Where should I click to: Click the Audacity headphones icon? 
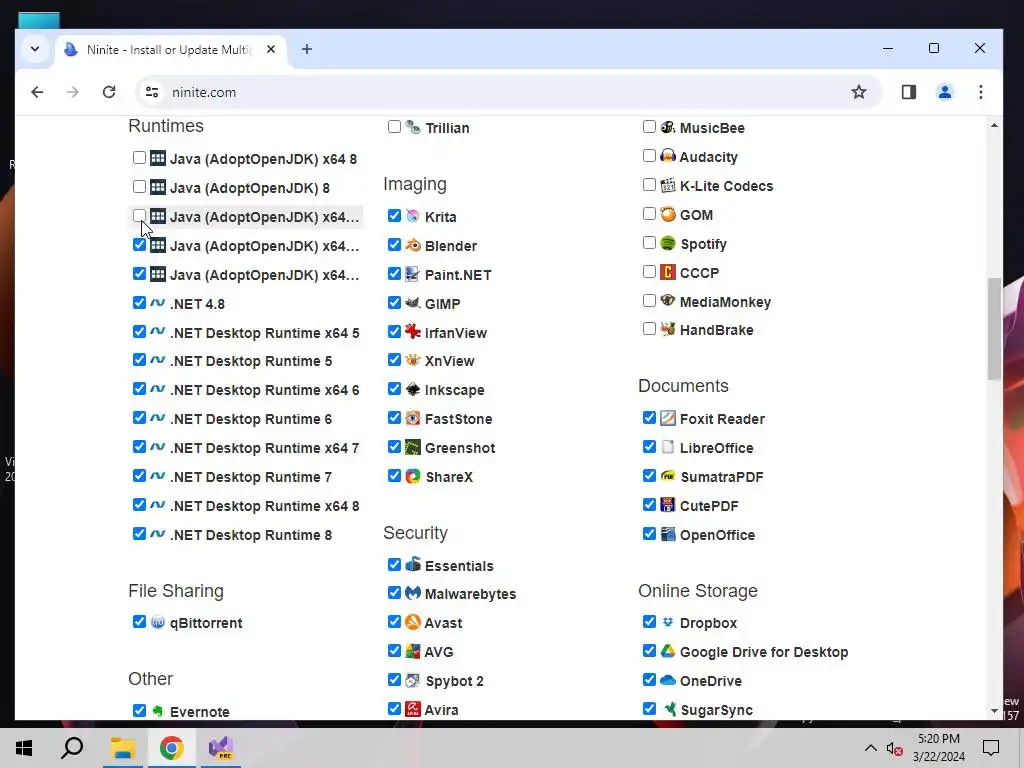point(667,155)
